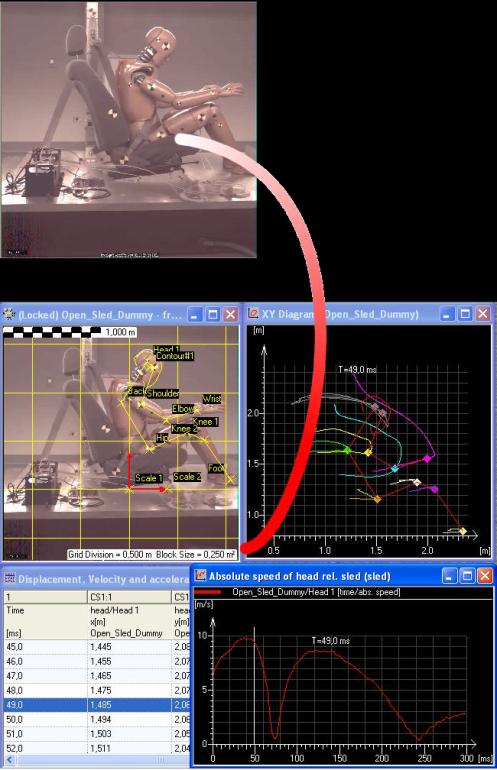Screen dimensions: 497x770
Task: Click the magenta marker in XY Diagram
Action: 427,458
